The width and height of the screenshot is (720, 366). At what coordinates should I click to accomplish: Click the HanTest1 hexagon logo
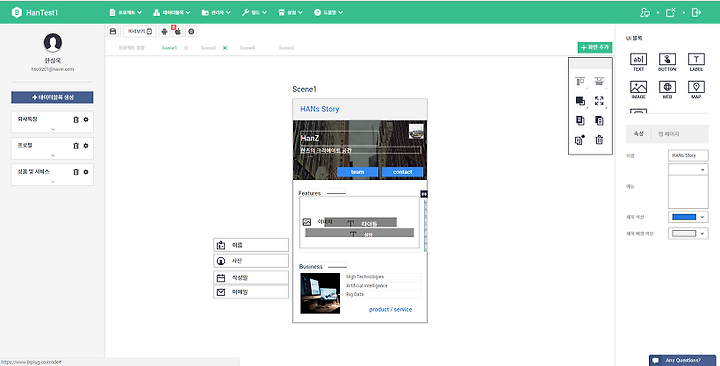pos(17,13)
